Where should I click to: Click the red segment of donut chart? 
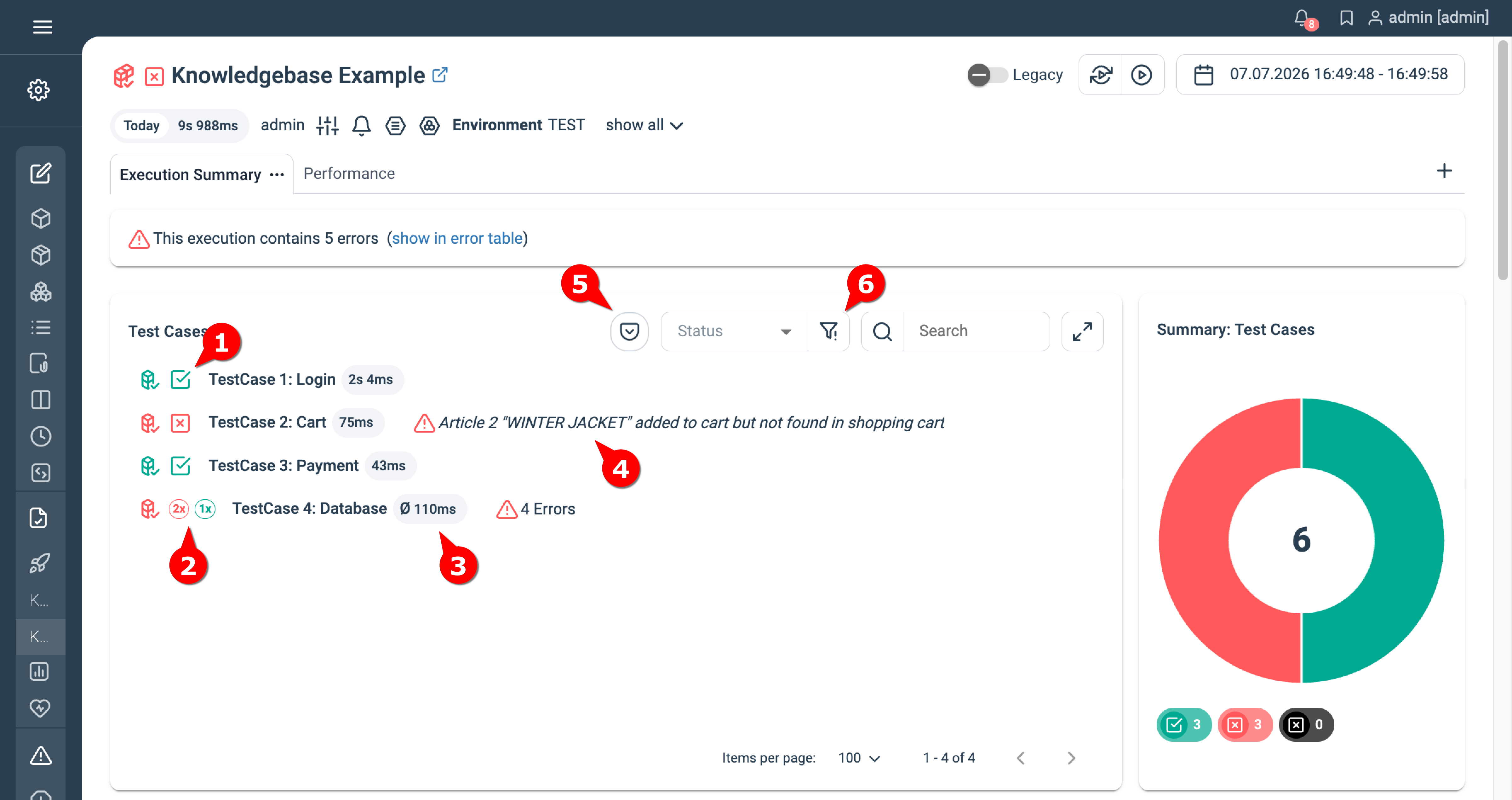click(1194, 540)
